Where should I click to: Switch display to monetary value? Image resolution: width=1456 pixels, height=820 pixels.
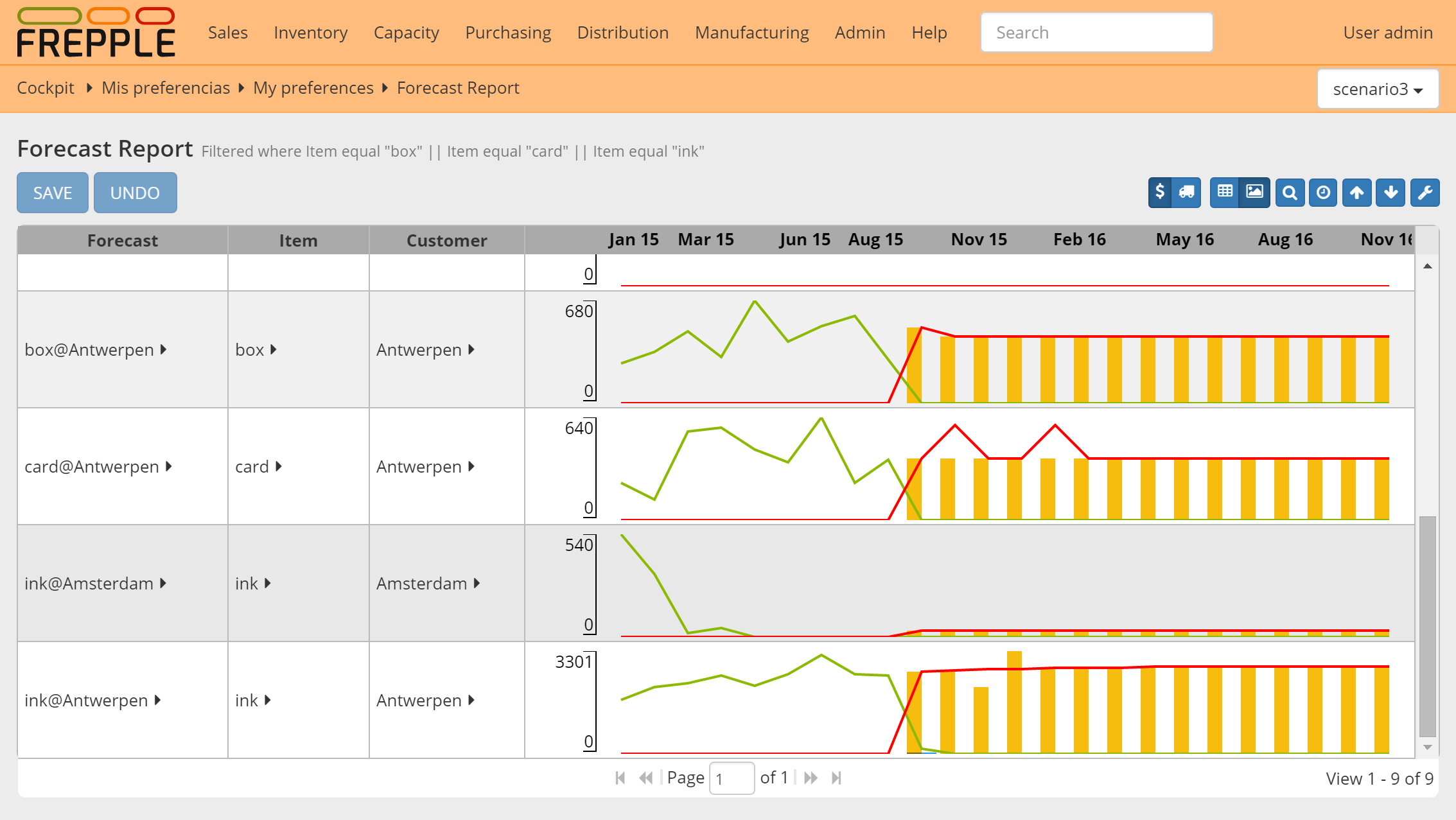[1160, 192]
